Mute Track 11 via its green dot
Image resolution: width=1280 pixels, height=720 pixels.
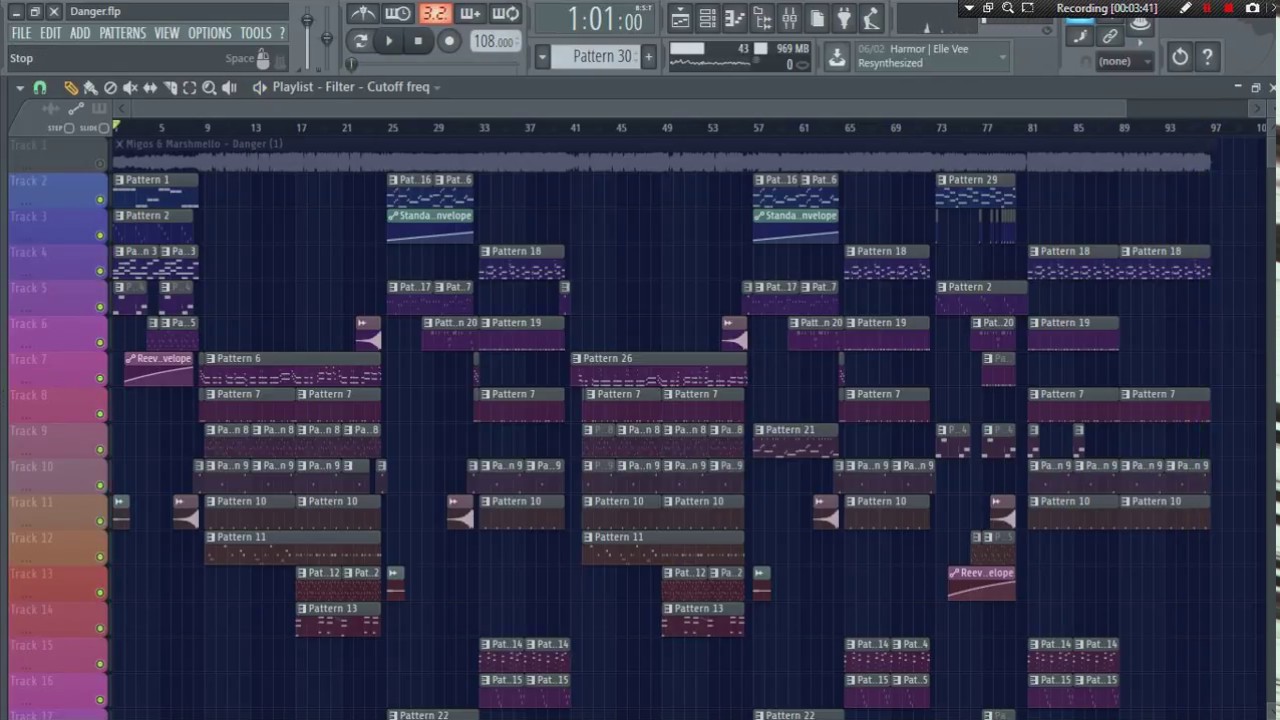(x=100, y=521)
